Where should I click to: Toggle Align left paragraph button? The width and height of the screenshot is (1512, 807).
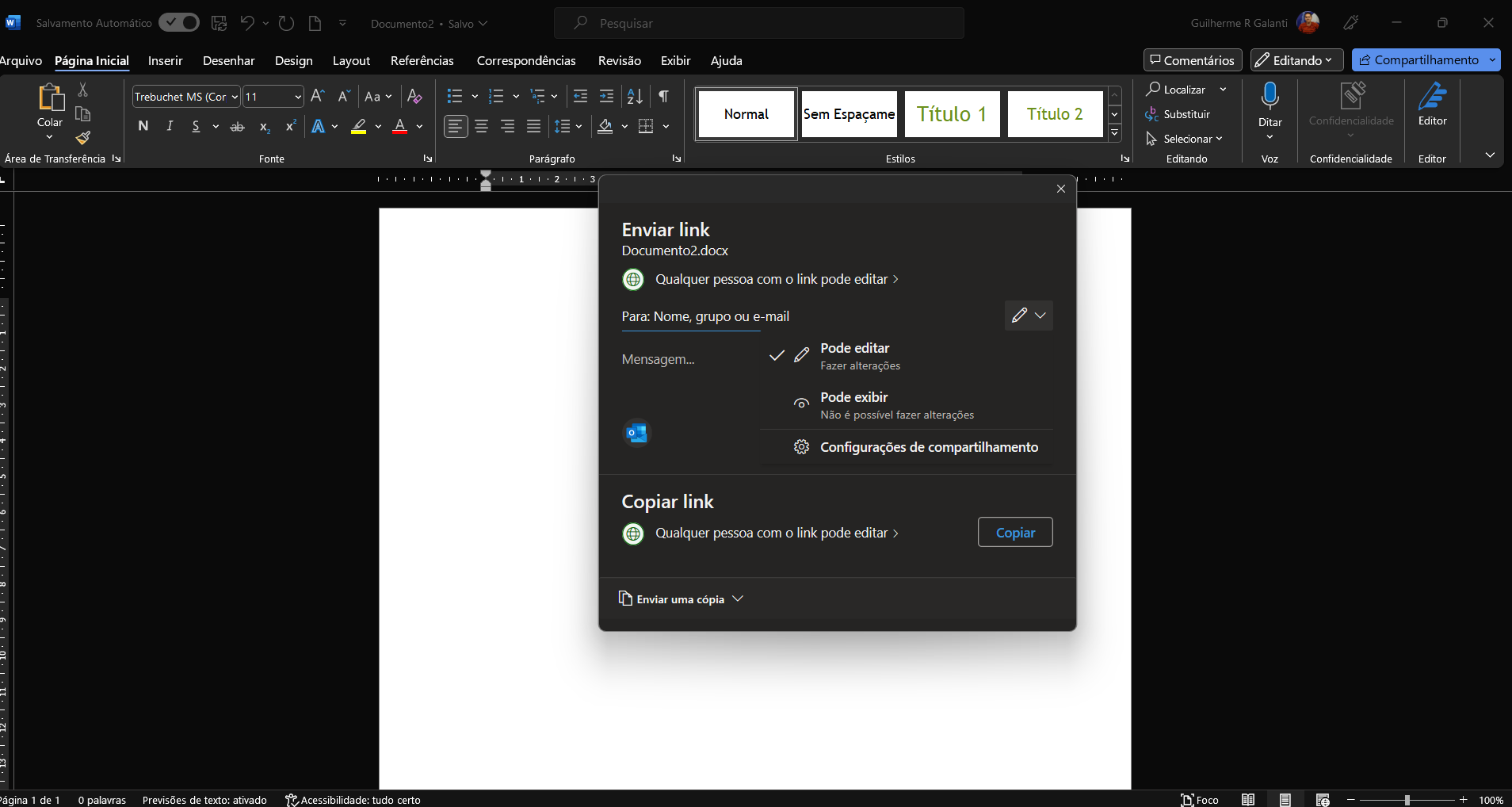click(x=455, y=126)
